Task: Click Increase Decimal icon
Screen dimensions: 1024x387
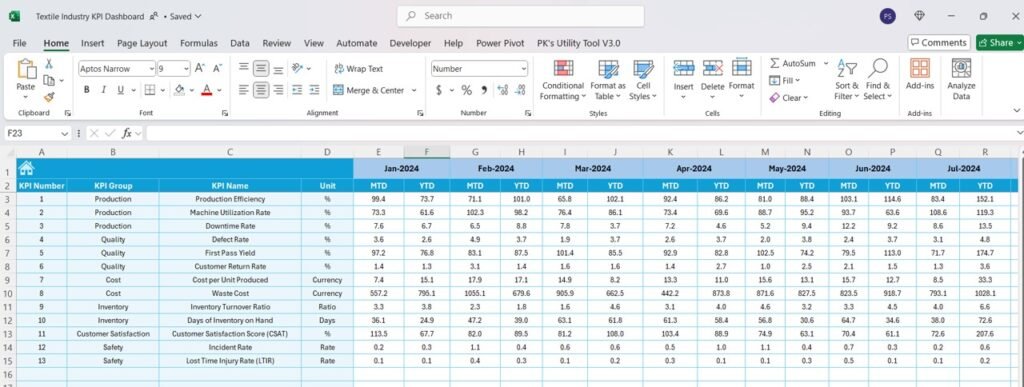Action: (502, 90)
